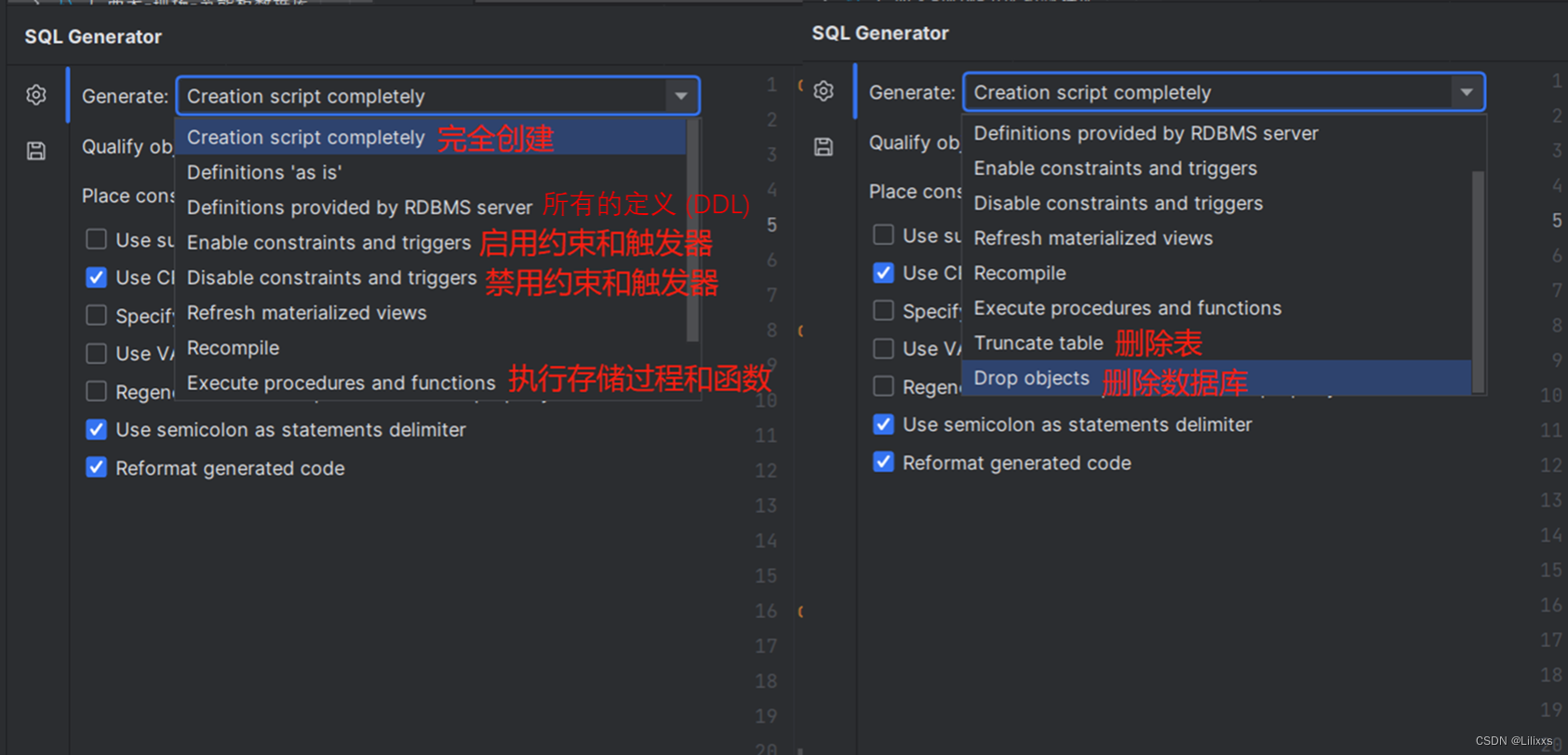
Task: Select 'Recompile' in left list
Action: [431, 348]
